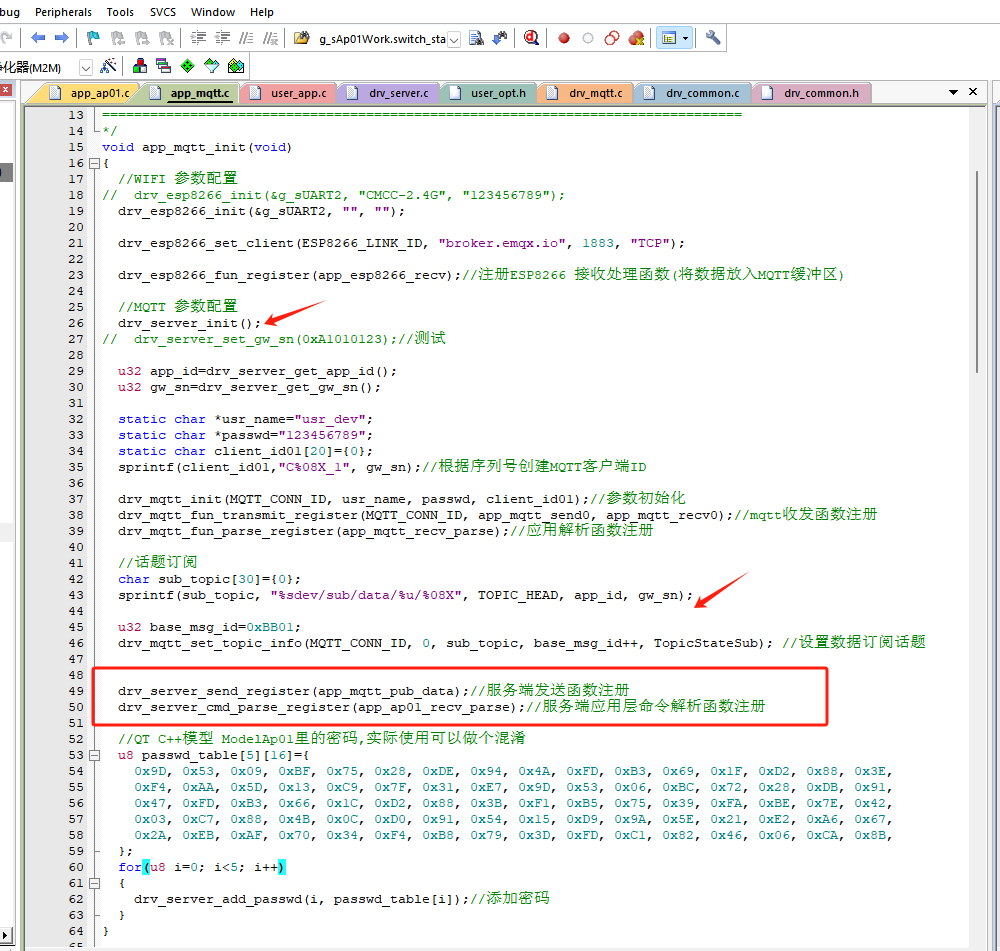Click the Find icon next to the search box
The height and width of the screenshot is (951, 1000).
pyautogui.click(x=476, y=38)
